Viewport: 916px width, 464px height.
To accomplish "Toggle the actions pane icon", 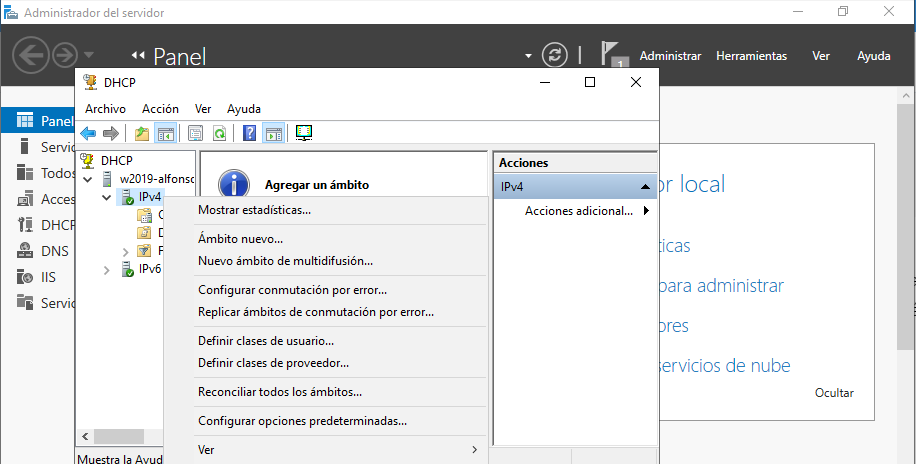I will click(x=273, y=133).
